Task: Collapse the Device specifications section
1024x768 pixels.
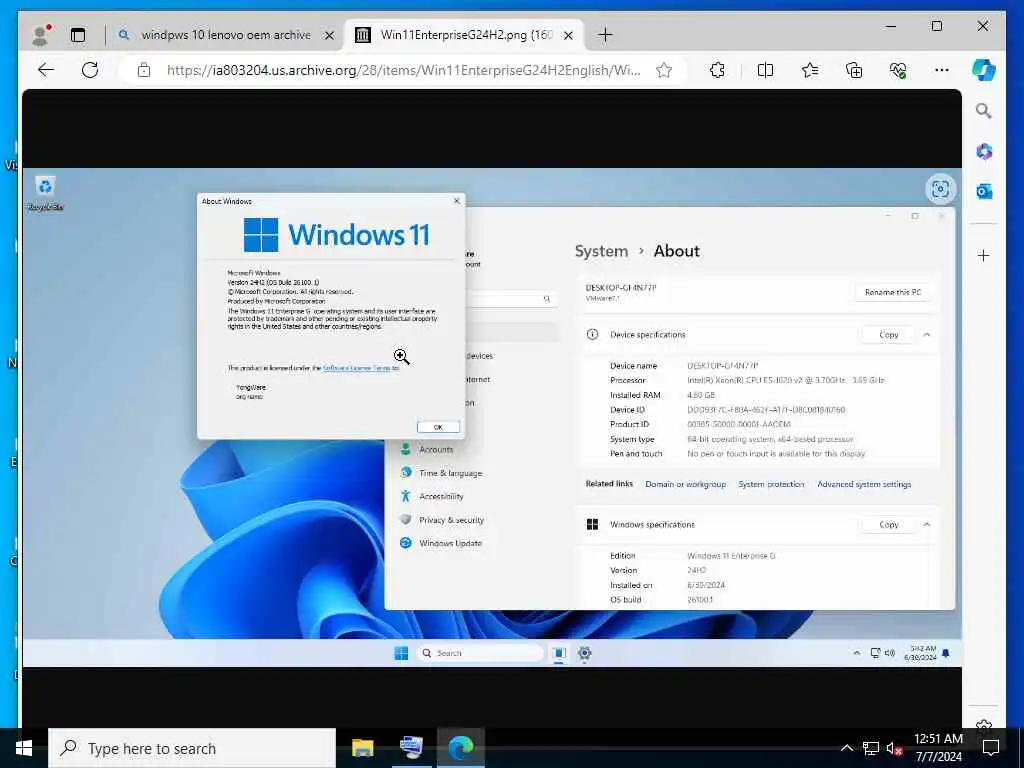Action: [x=927, y=334]
